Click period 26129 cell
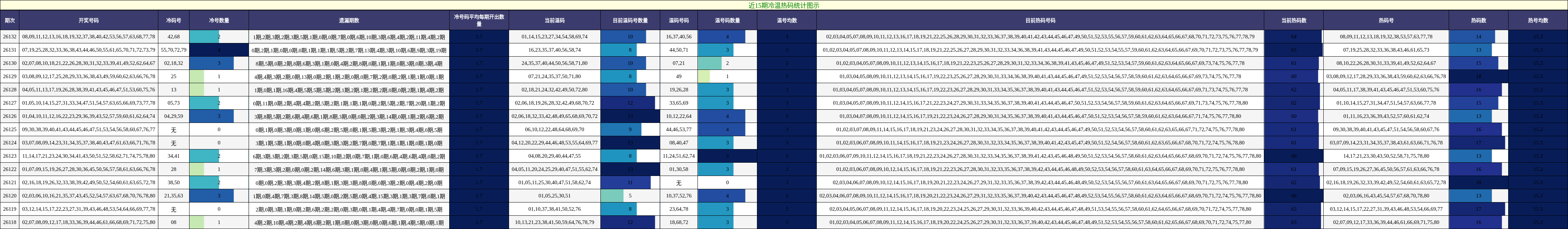Image resolution: width=1568 pixels, height=229 pixels. coord(10,77)
